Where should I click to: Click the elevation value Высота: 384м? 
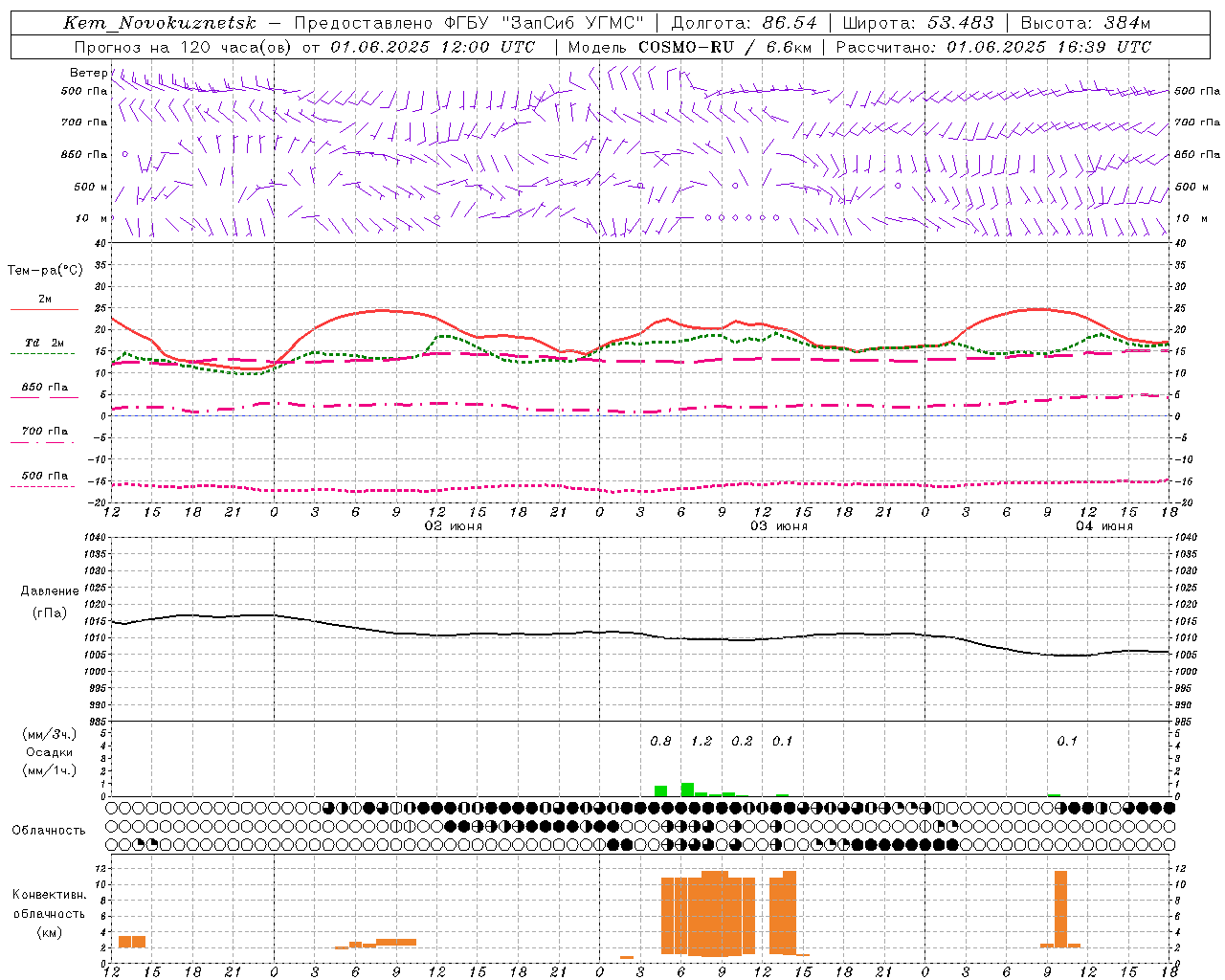coord(1085,23)
